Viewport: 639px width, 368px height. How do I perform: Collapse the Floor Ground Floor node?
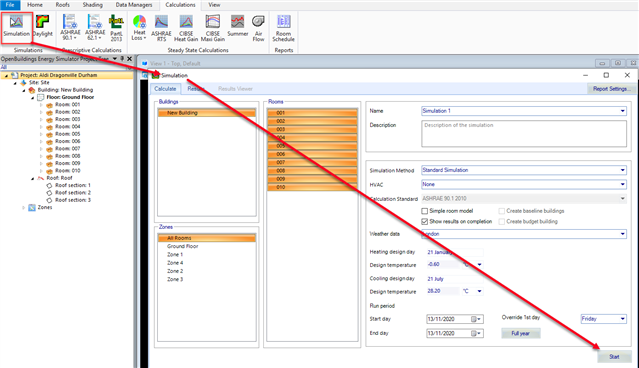click(33, 97)
